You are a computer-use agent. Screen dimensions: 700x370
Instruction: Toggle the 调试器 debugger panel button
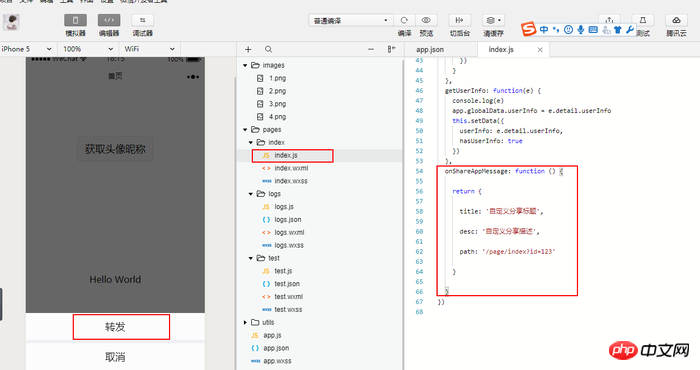click(142, 20)
